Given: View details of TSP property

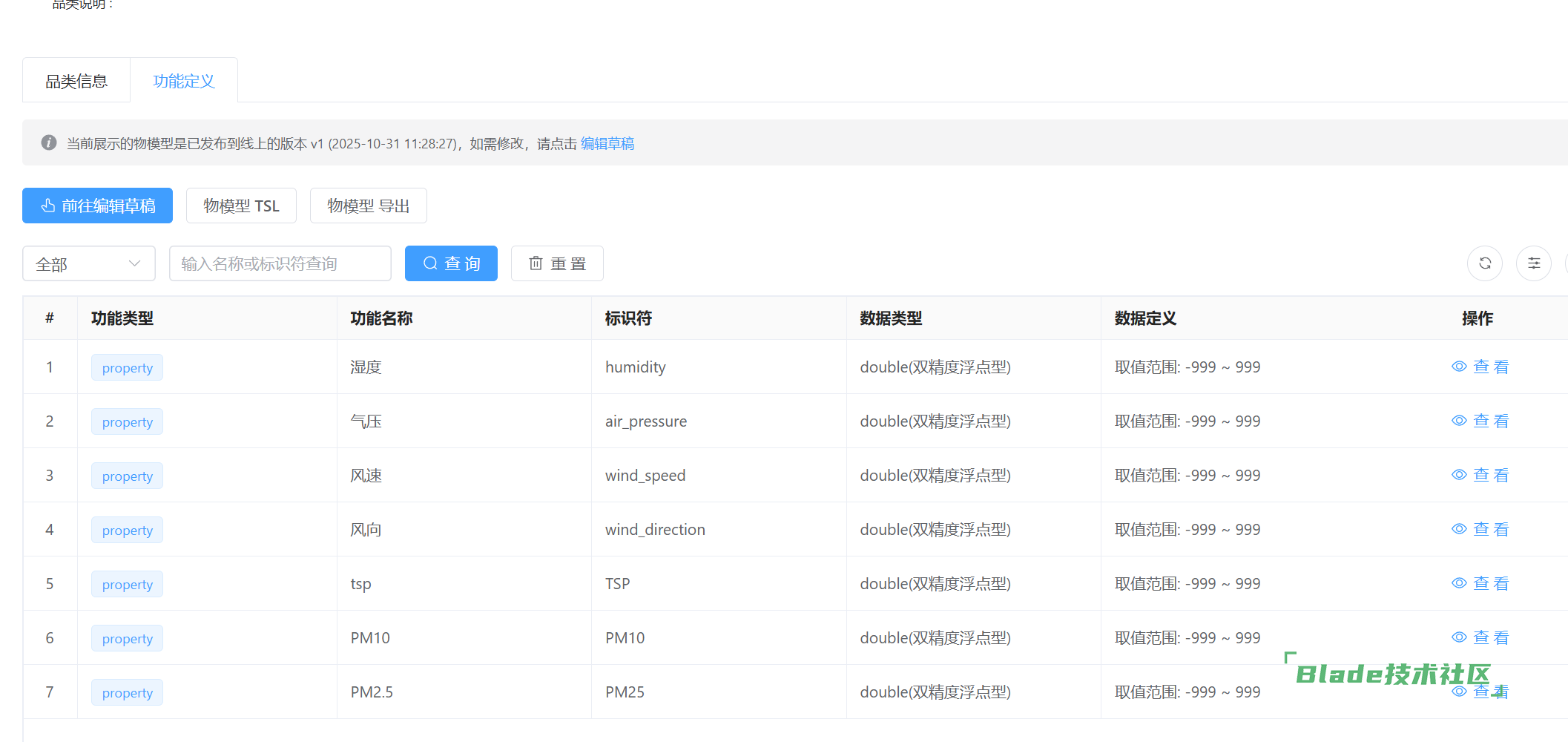Looking at the screenshot, I should (x=1480, y=583).
